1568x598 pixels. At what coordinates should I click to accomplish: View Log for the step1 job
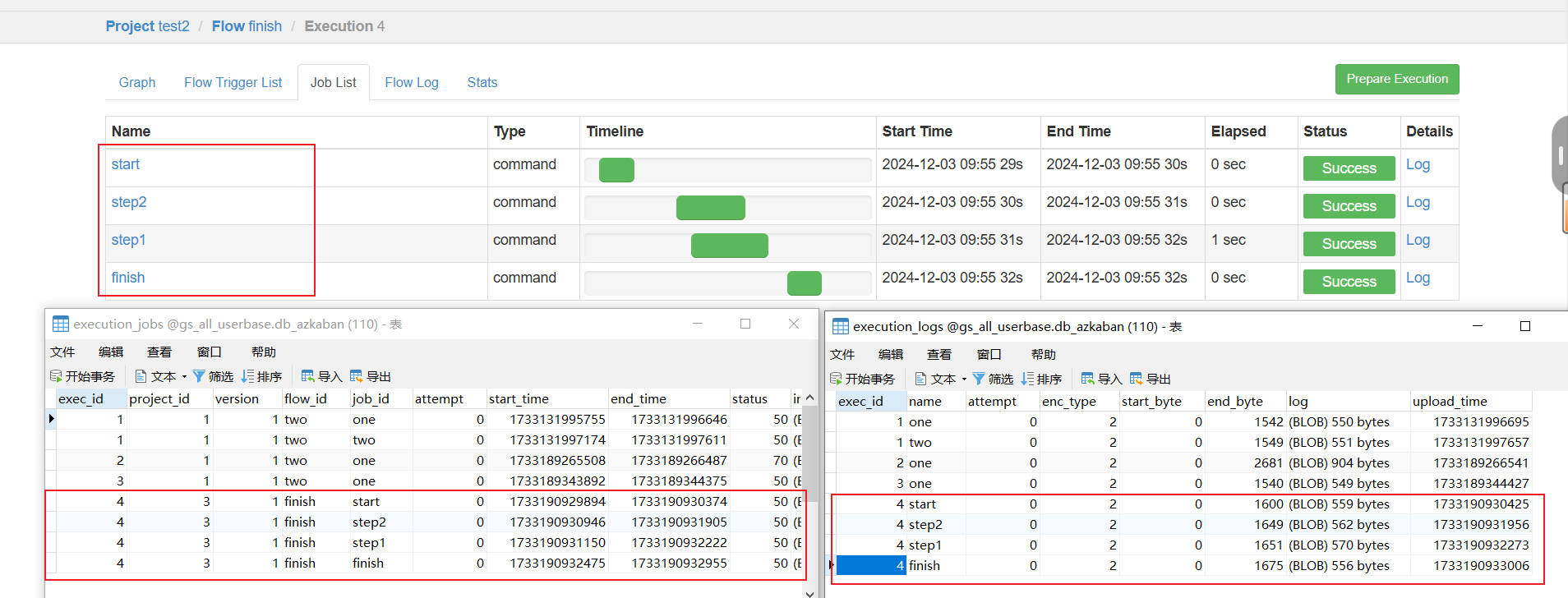click(1418, 240)
